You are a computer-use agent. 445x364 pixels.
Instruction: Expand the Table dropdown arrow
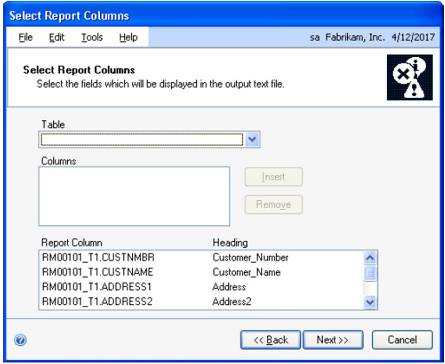[252, 139]
